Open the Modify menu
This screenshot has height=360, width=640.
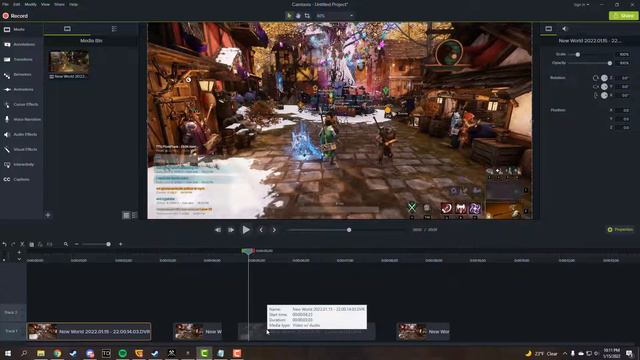coord(31,4)
